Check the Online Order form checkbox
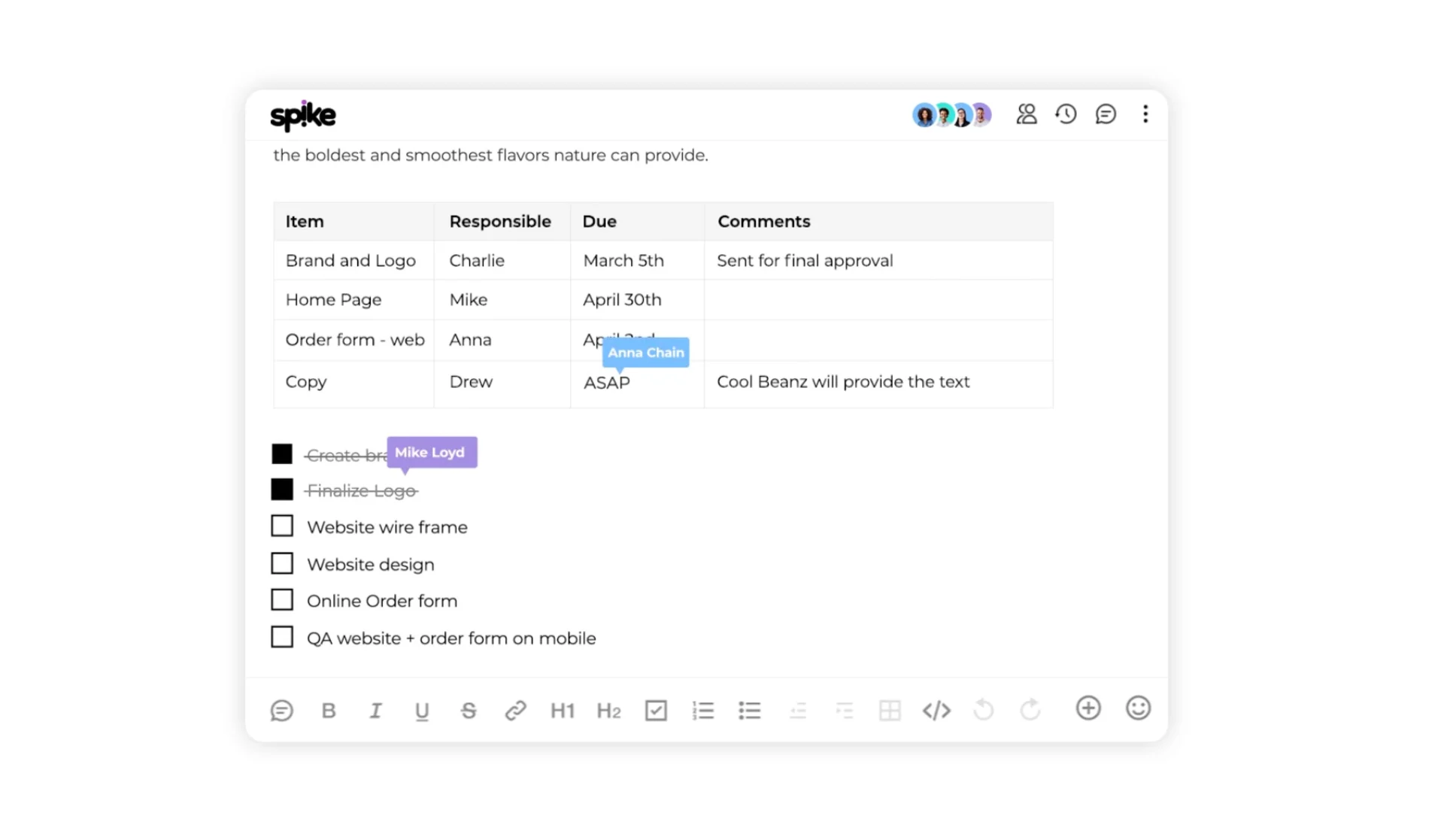Image resolution: width=1444 pixels, height=840 pixels. [x=282, y=599]
